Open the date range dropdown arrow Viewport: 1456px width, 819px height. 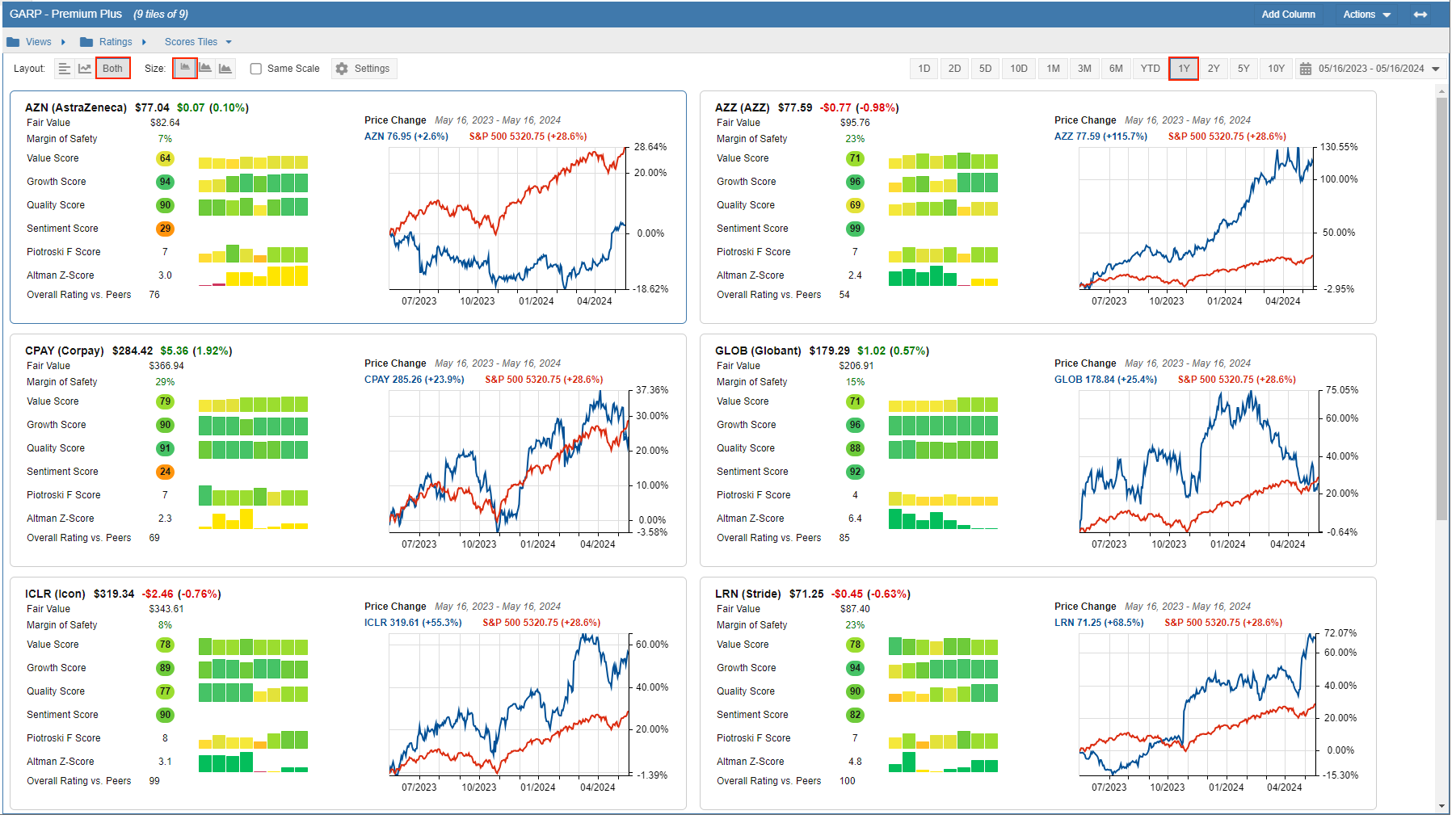click(x=1436, y=69)
